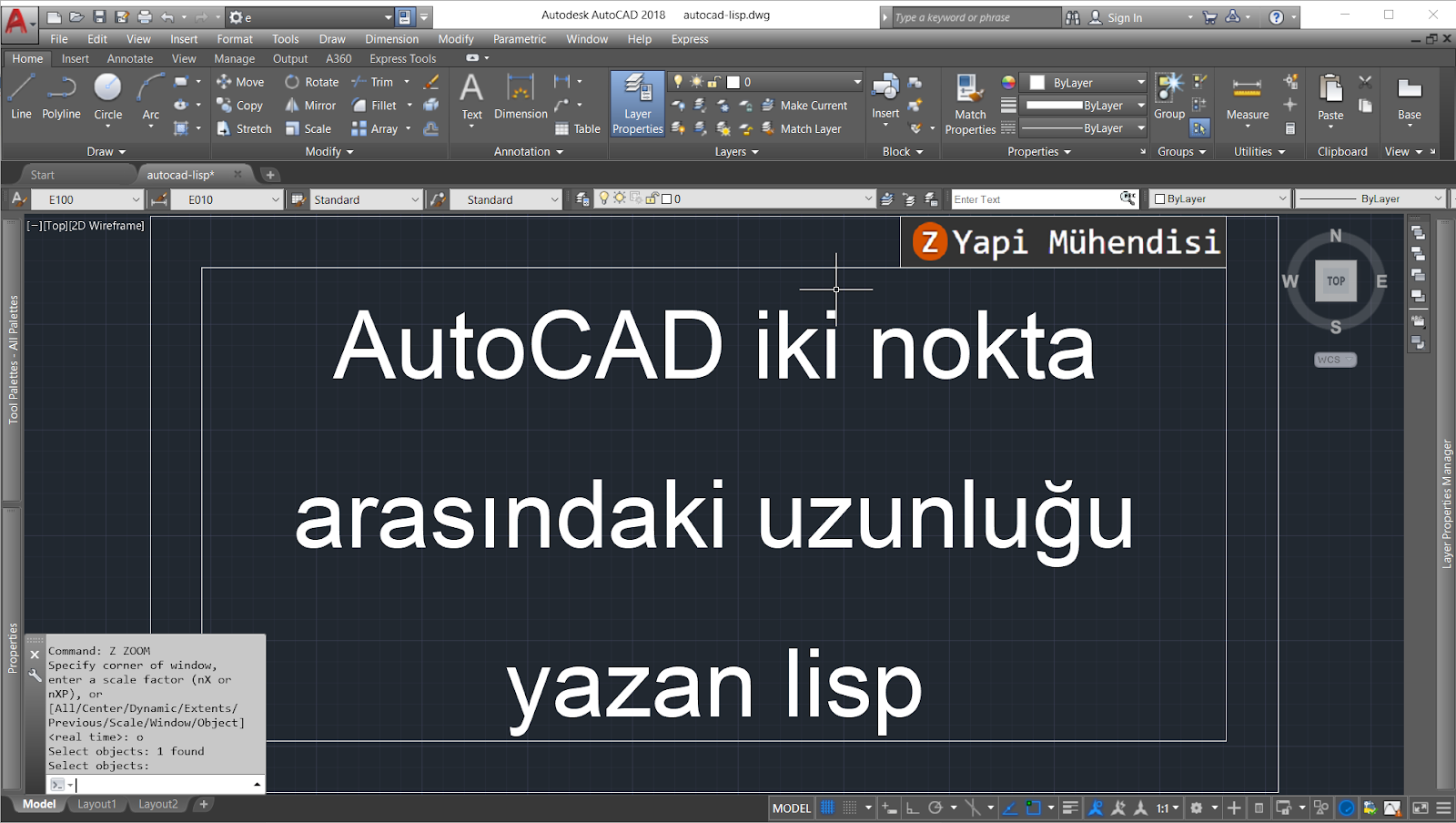This screenshot has width=1456, height=823.
Task: Click the TOP face of ViewCube
Action: (1336, 281)
